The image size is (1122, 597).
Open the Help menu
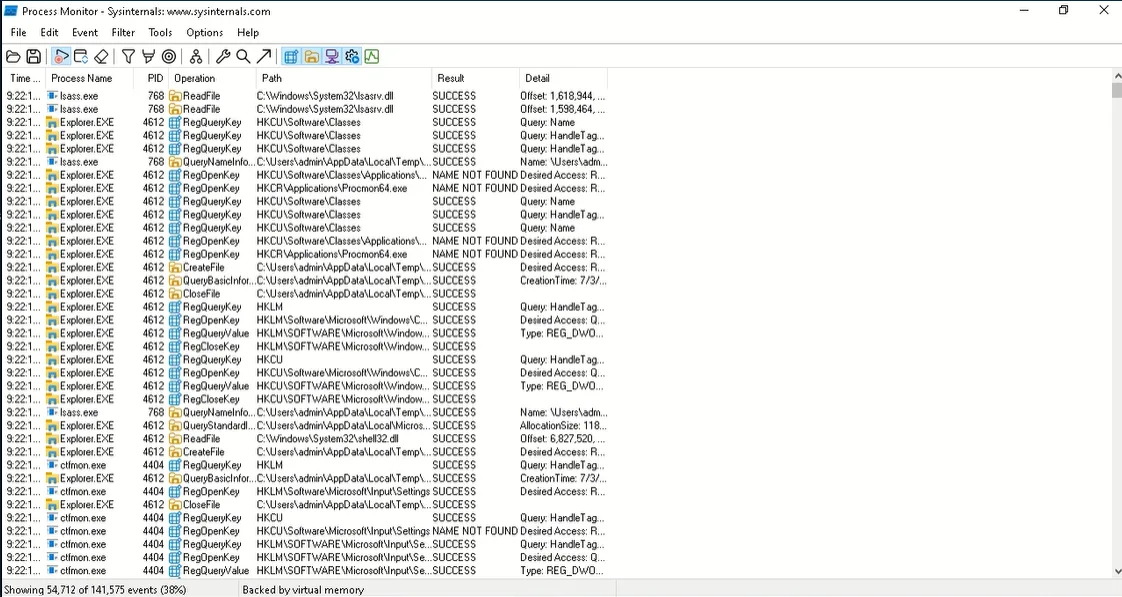click(x=248, y=32)
